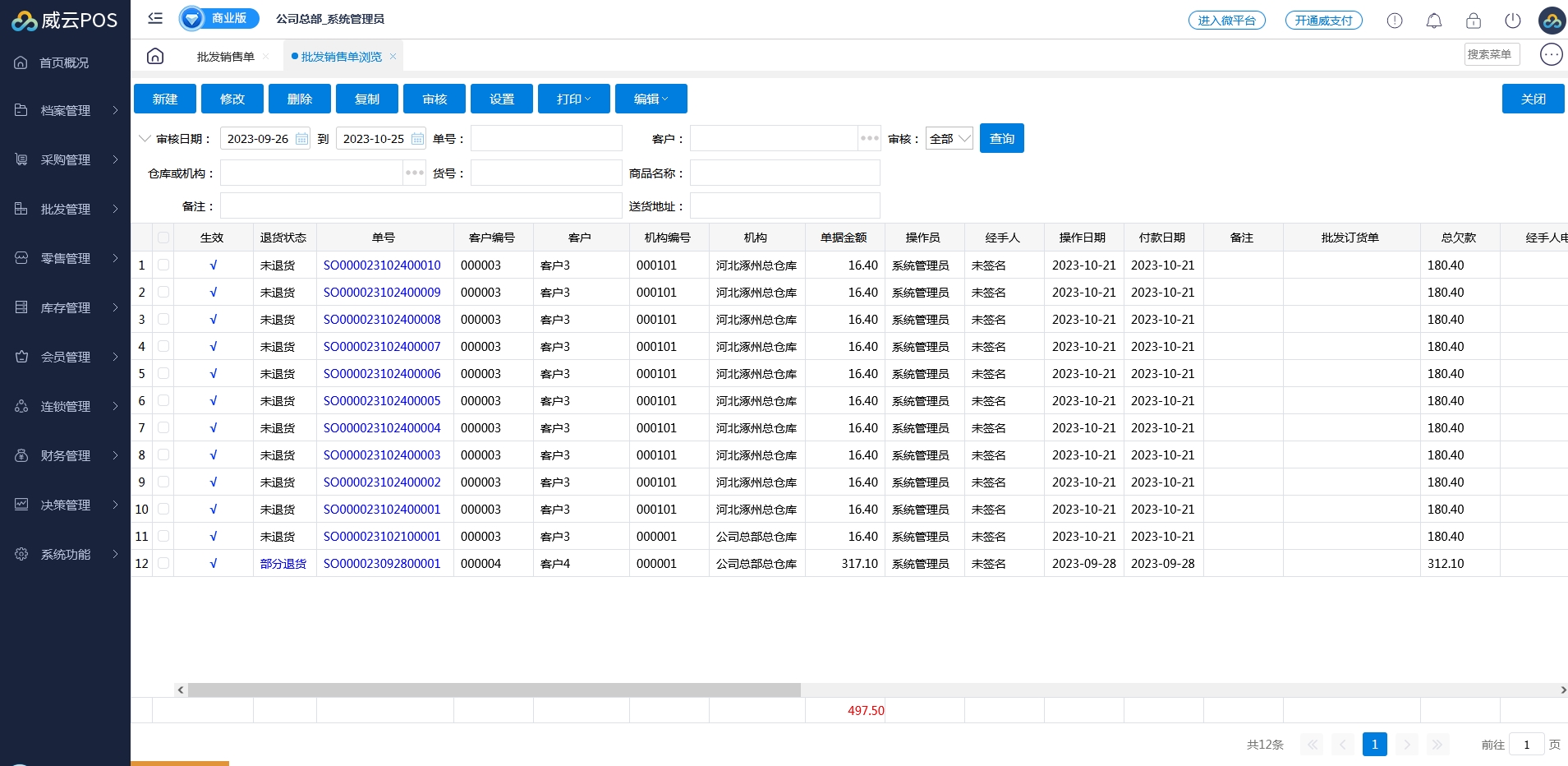Collapse the sidebar with the menu fold icon

point(155,18)
